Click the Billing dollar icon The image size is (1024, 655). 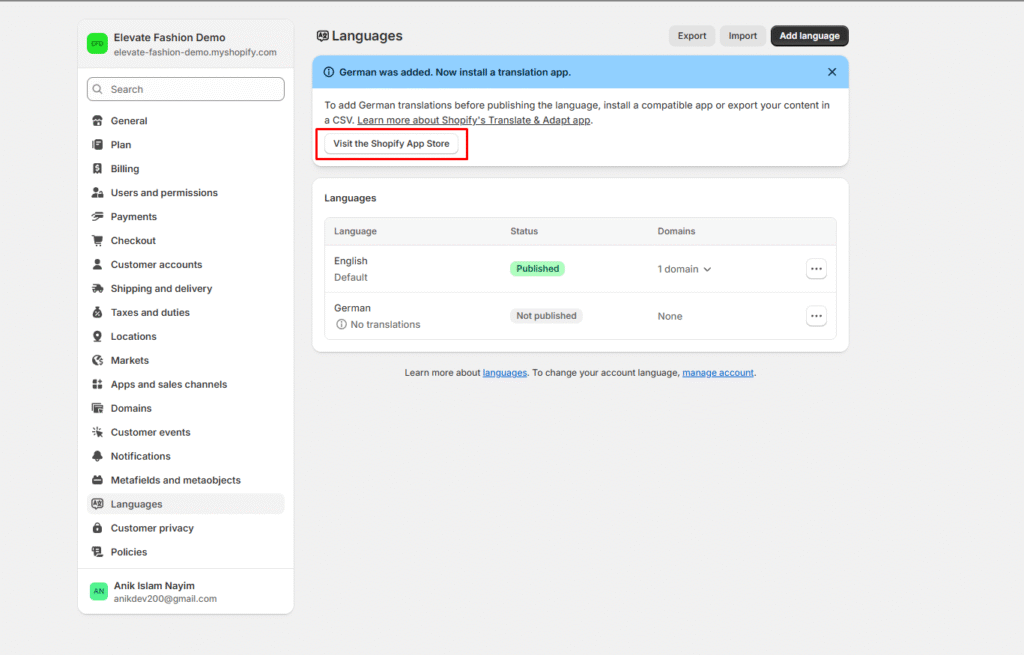click(97, 168)
